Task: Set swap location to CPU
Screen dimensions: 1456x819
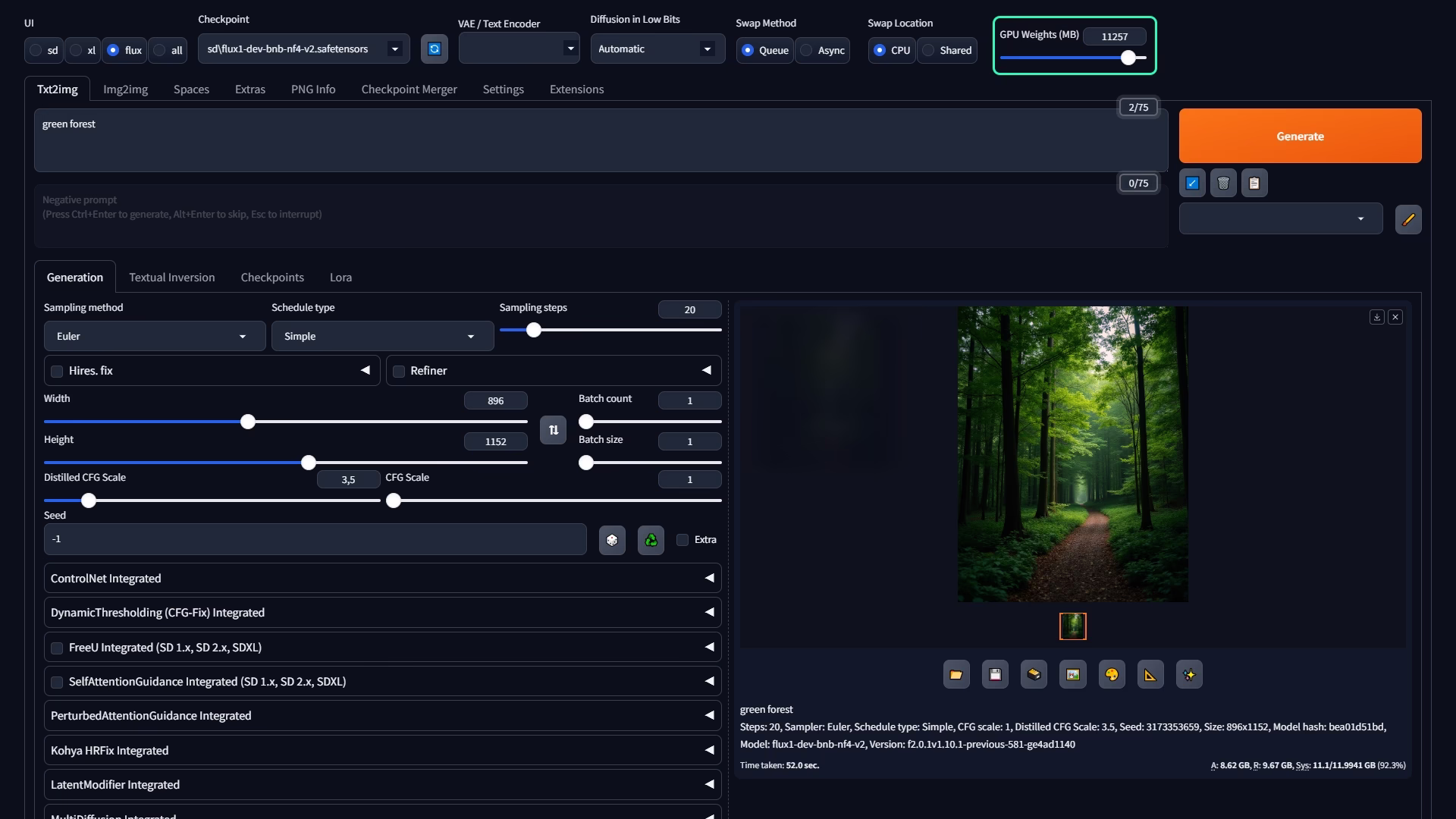Action: click(x=892, y=50)
